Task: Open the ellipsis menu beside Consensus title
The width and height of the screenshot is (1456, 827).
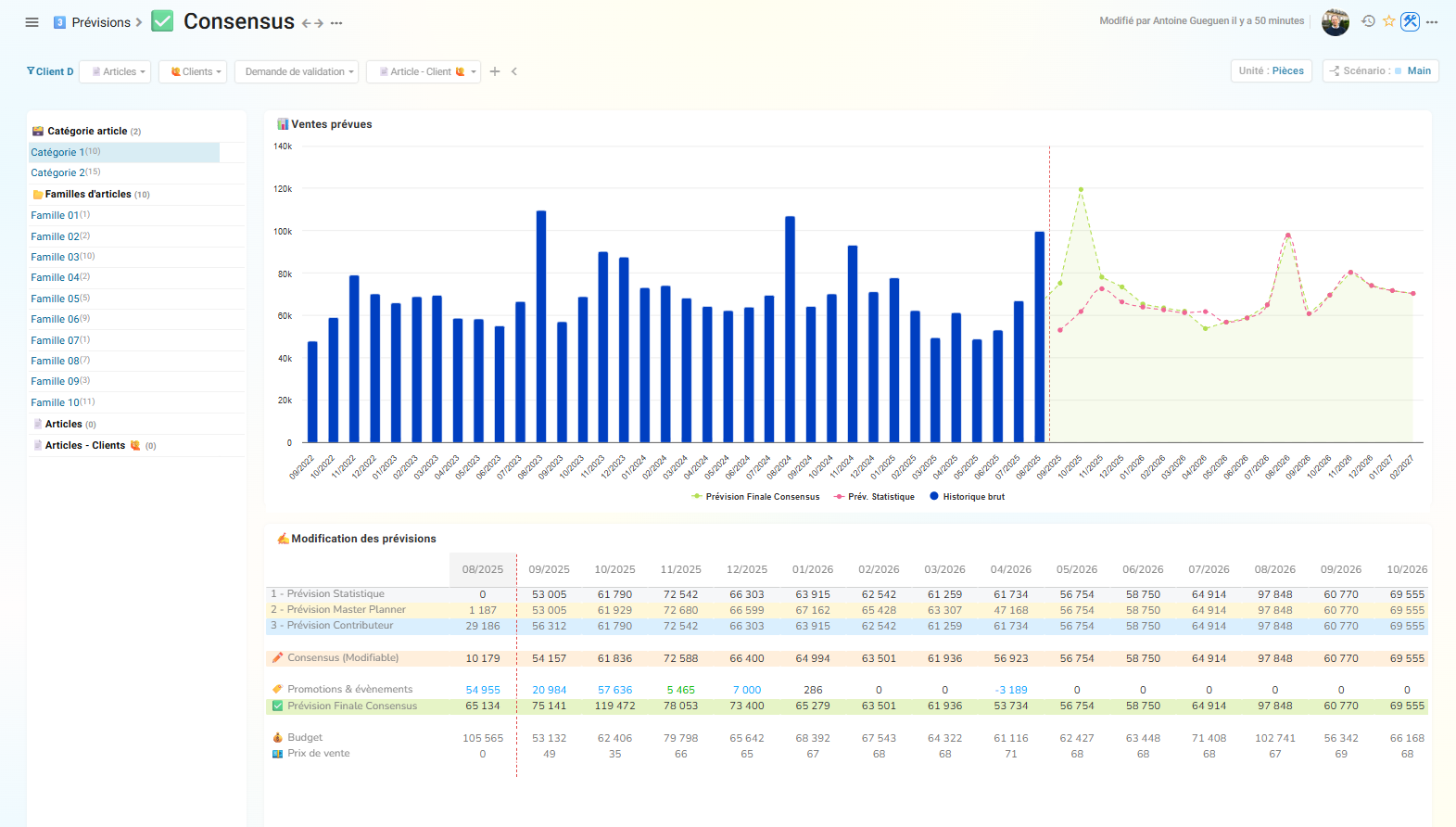Action: point(336,23)
